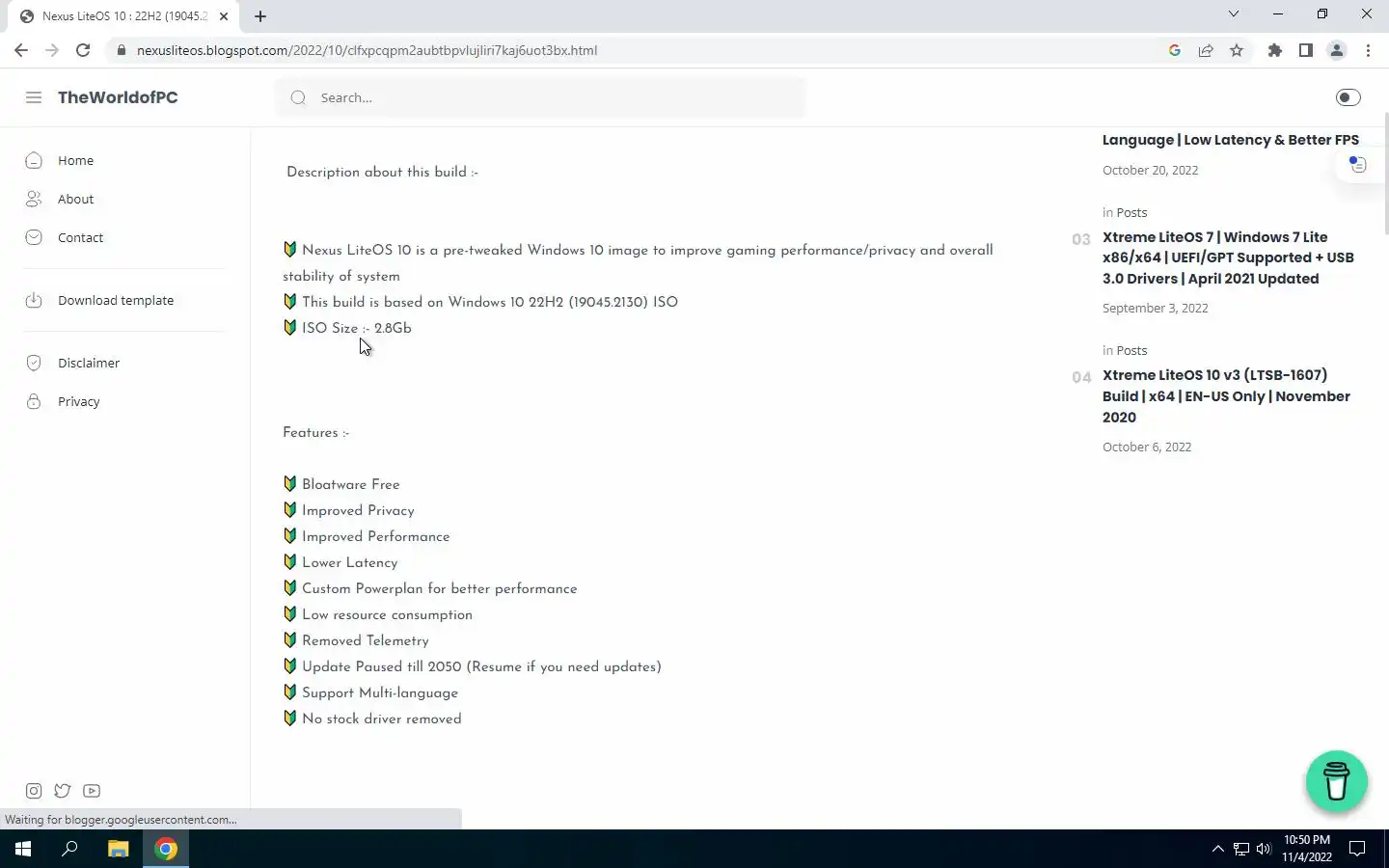Go forward with the browser forward arrow

pyautogui.click(x=52, y=50)
